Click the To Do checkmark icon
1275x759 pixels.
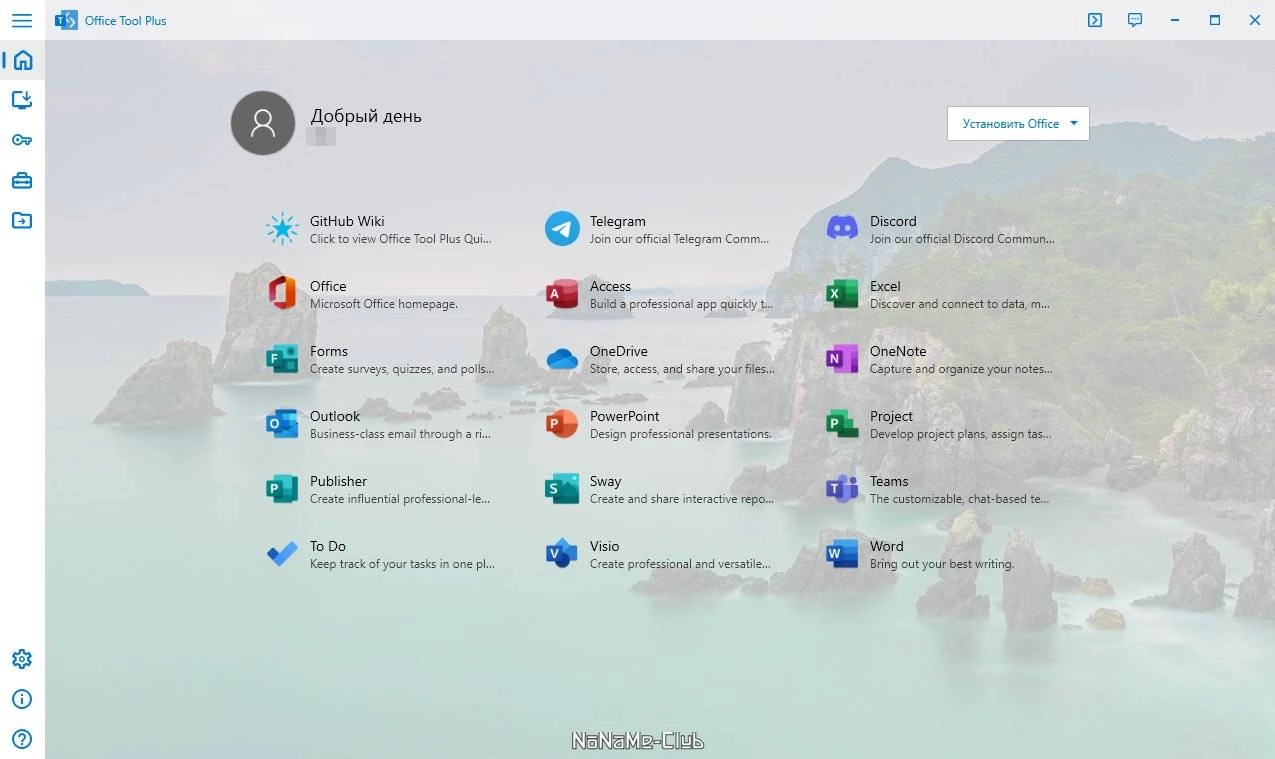pyautogui.click(x=282, y=554)
